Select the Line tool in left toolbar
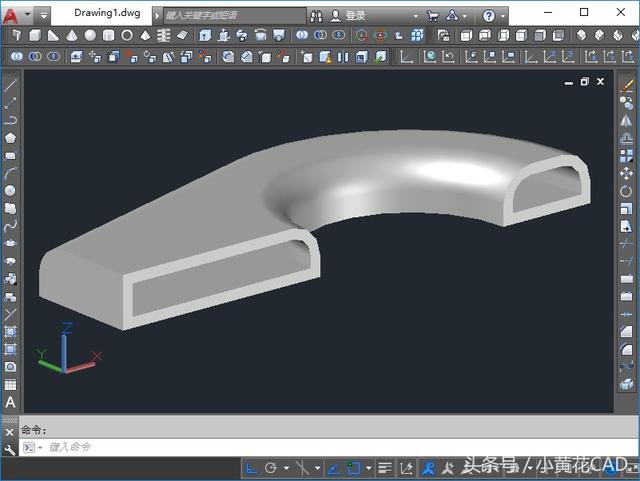This screenshot has height=481, width=640. click(11, 85)
